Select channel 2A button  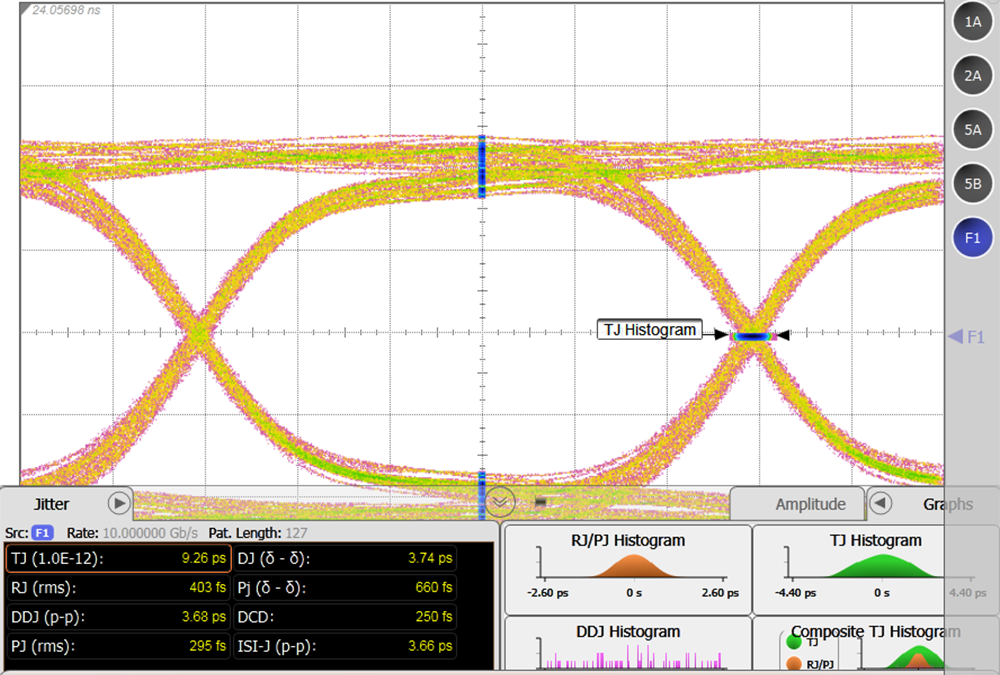pyautogui.click(x=972, y=75)
